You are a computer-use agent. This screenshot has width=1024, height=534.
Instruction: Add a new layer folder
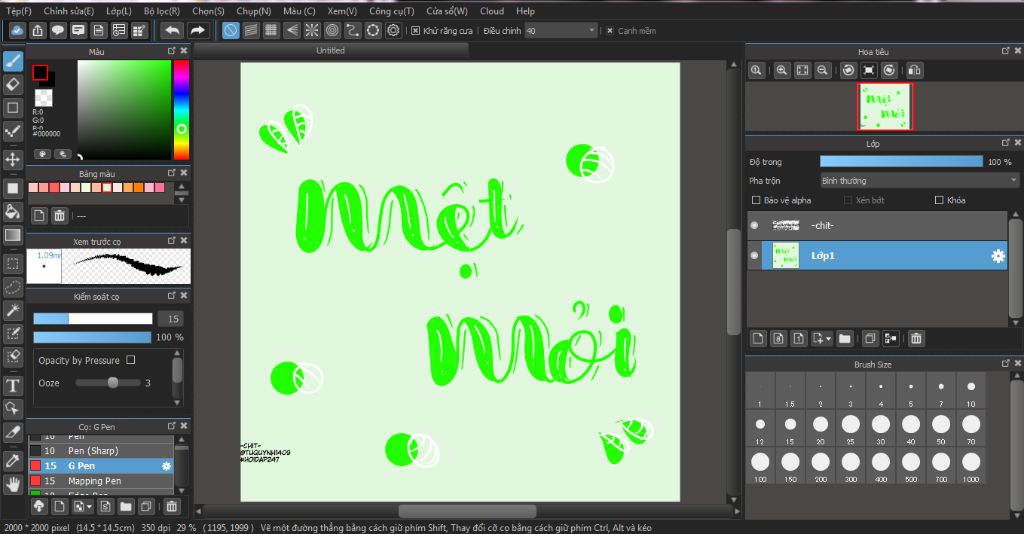[844, 338]
